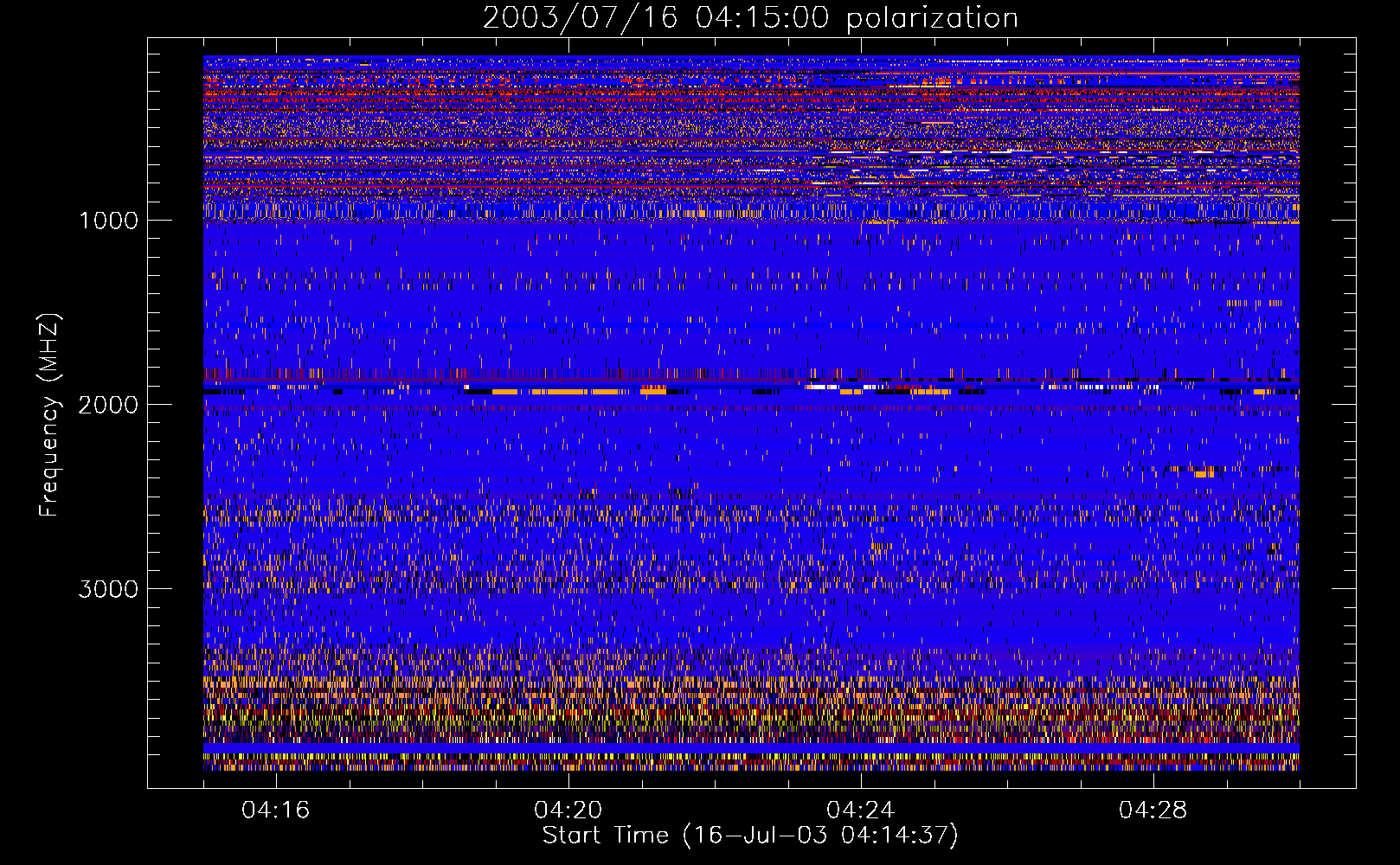The height and width of the screenshot is (865, 1400).
Task: Click the 3000 frequency tick label
Action: click(109, 589)
